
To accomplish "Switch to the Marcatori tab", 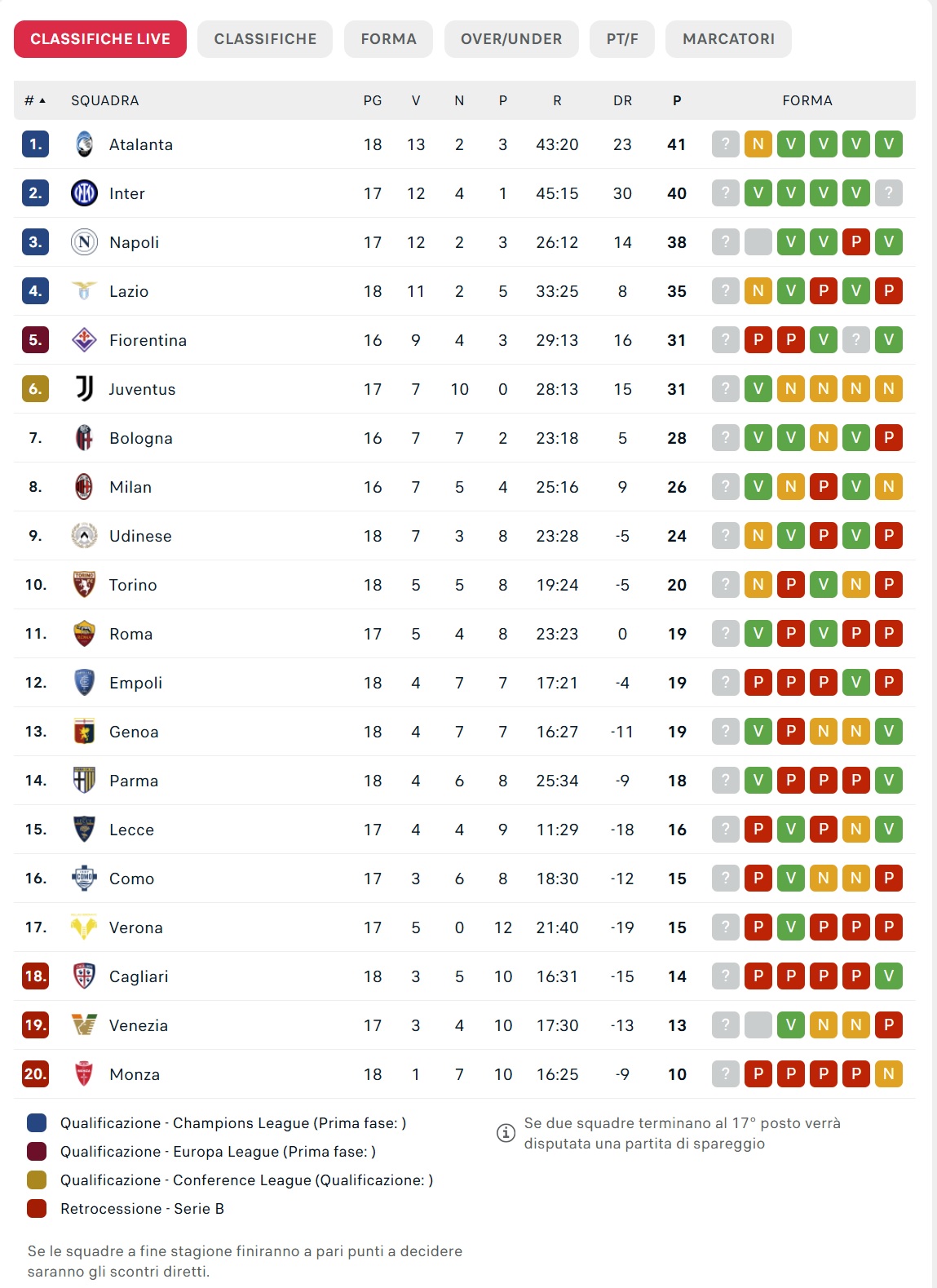I will pos(728,39).
